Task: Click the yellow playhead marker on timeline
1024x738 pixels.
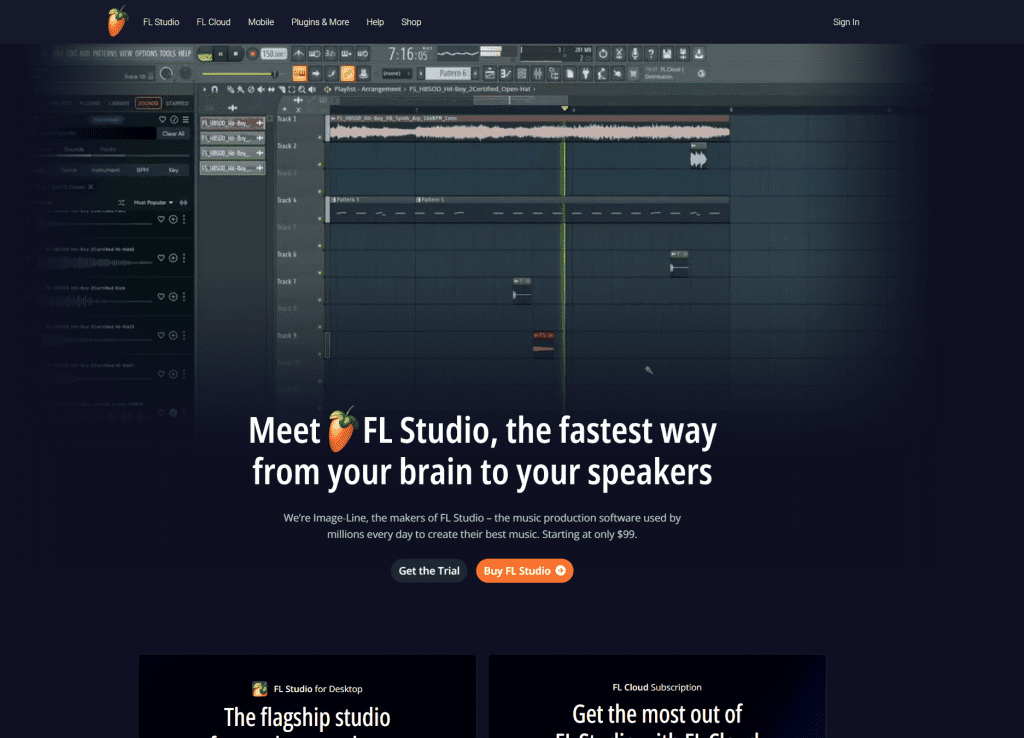Action: (565, 108)
